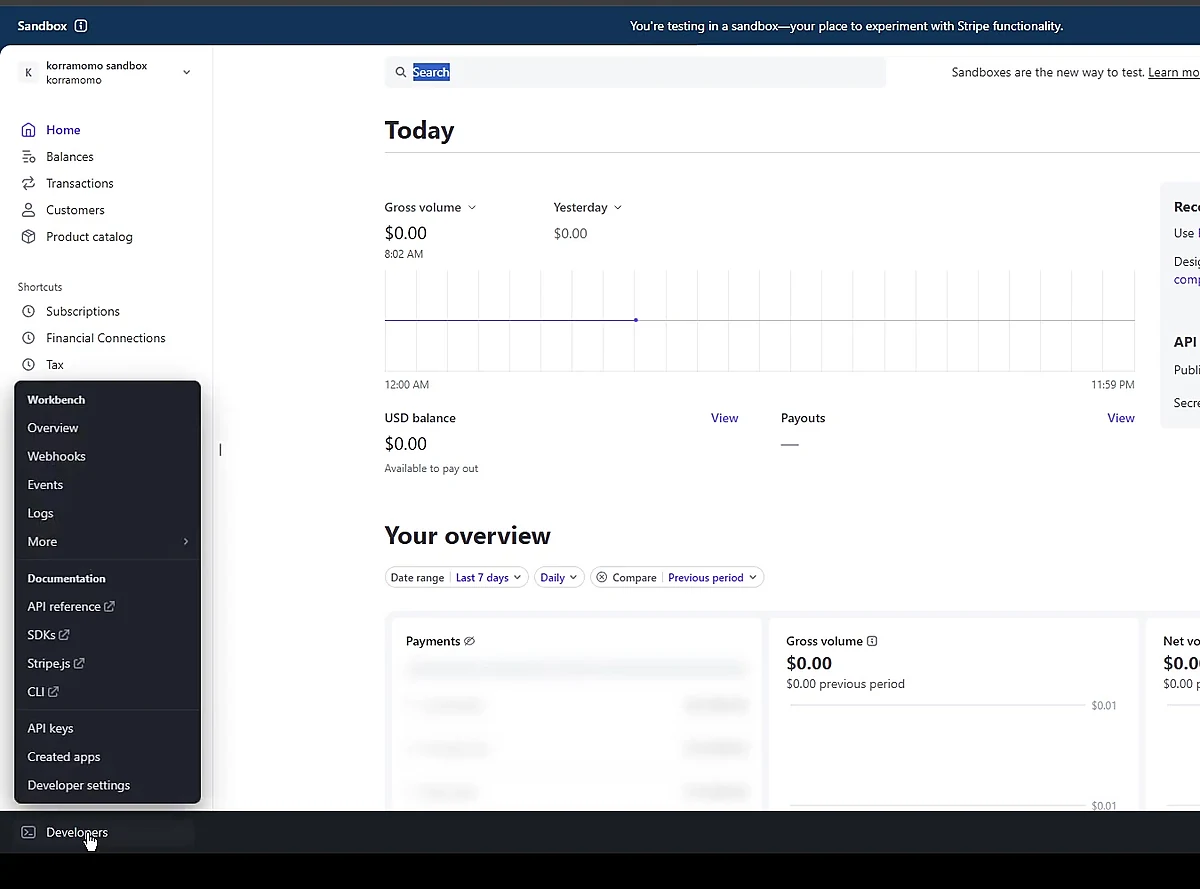Click the Workbench menu header
1200x889 pixels.
coord(56,399)
